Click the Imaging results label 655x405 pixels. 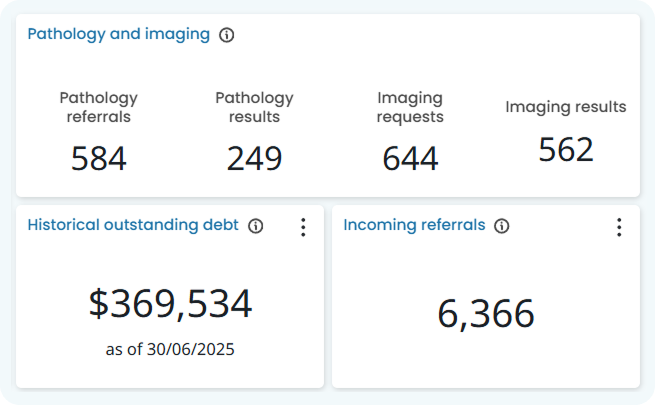(x=566, y=107)
